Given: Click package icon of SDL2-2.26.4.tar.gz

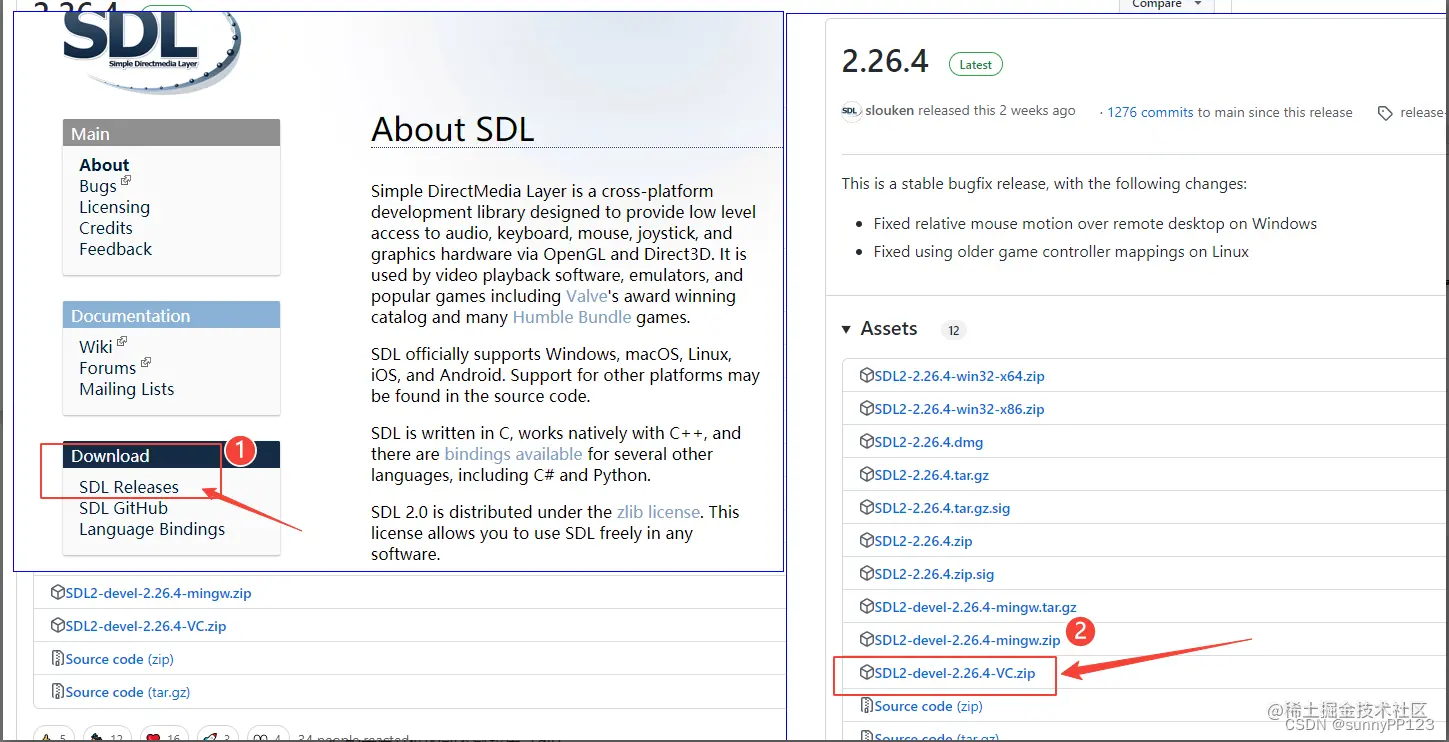Looking at the screenshot, I should 867,475.
